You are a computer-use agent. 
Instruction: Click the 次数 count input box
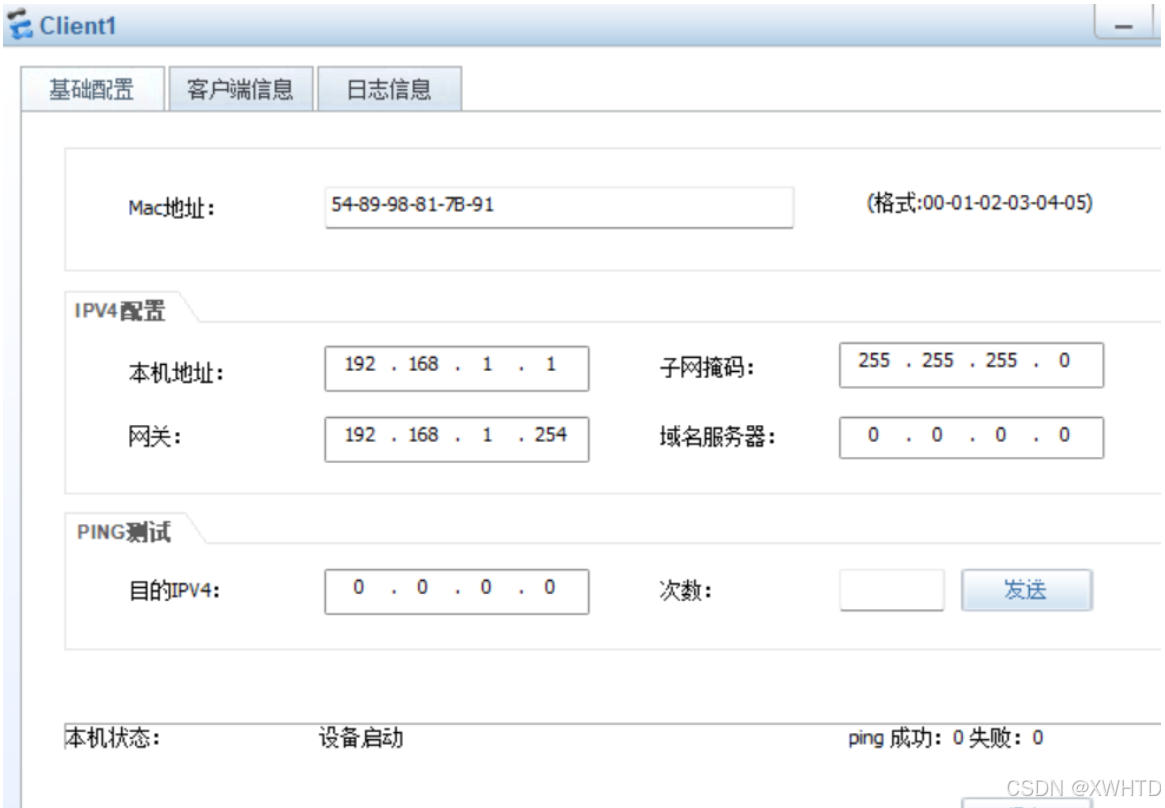click(892, 590)
